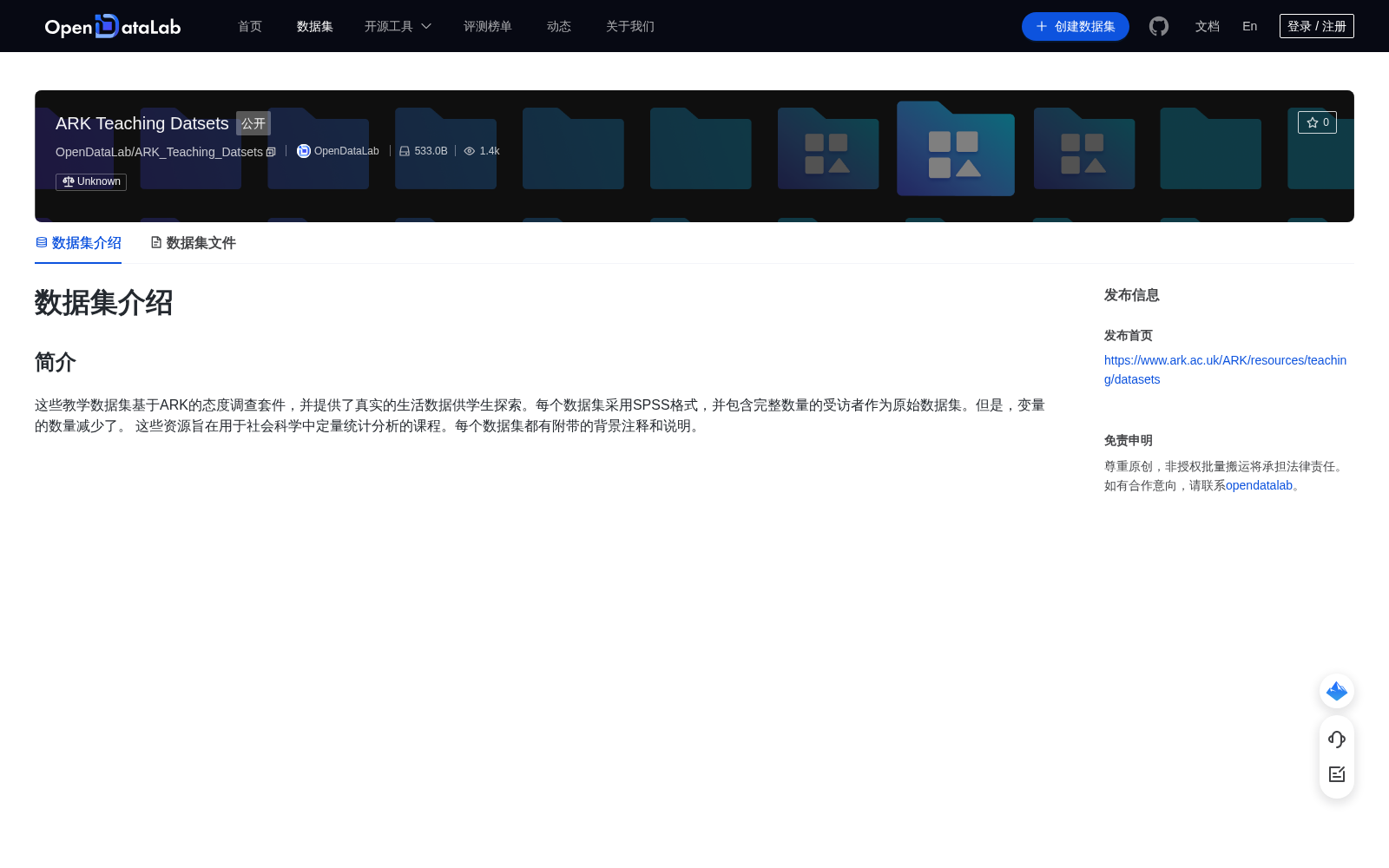Click the OpenDataLab publisher avatar icon
1389x868 pixels.
304,151
